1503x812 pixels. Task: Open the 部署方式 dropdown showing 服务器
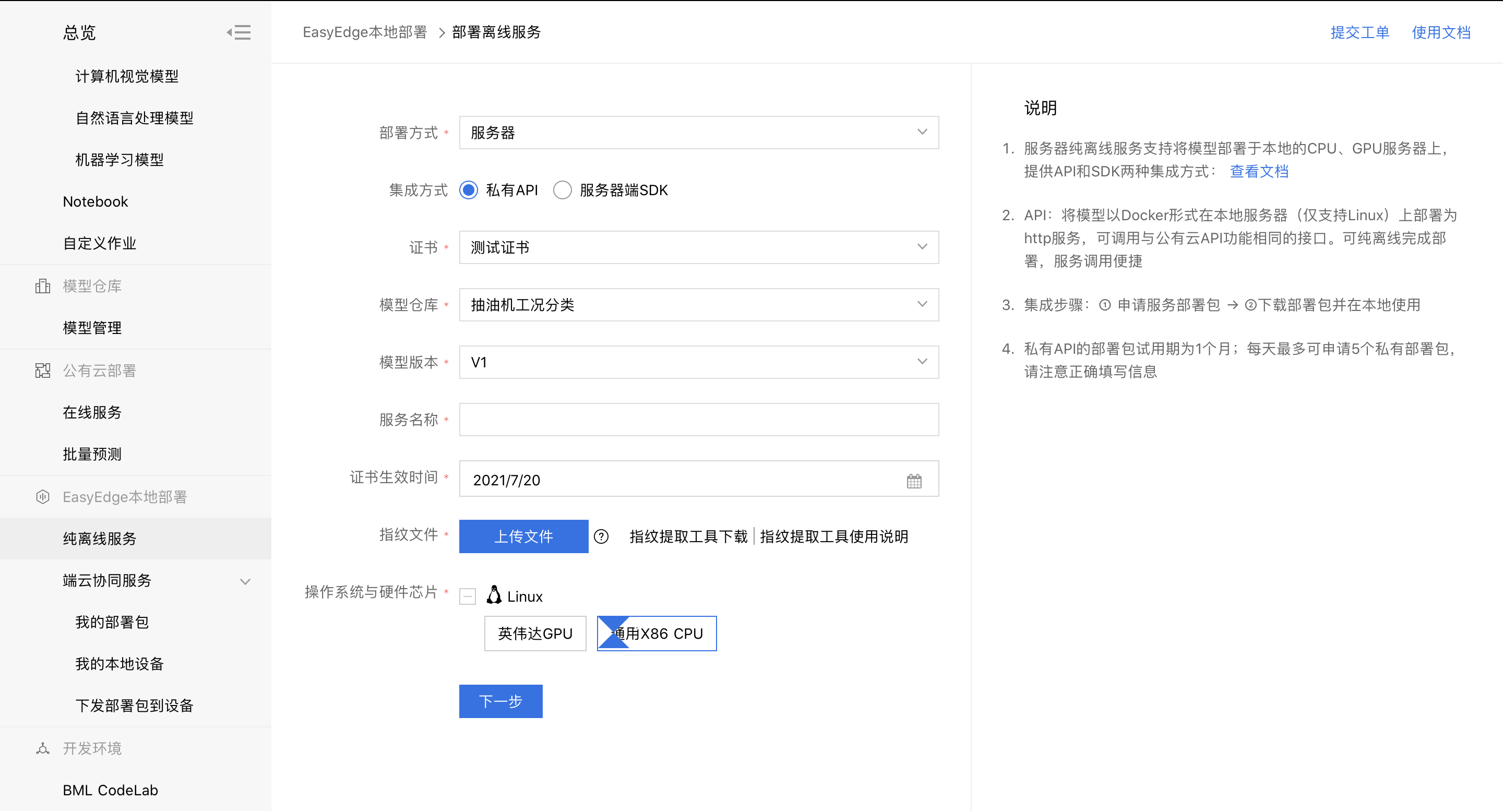pos(699,133)
